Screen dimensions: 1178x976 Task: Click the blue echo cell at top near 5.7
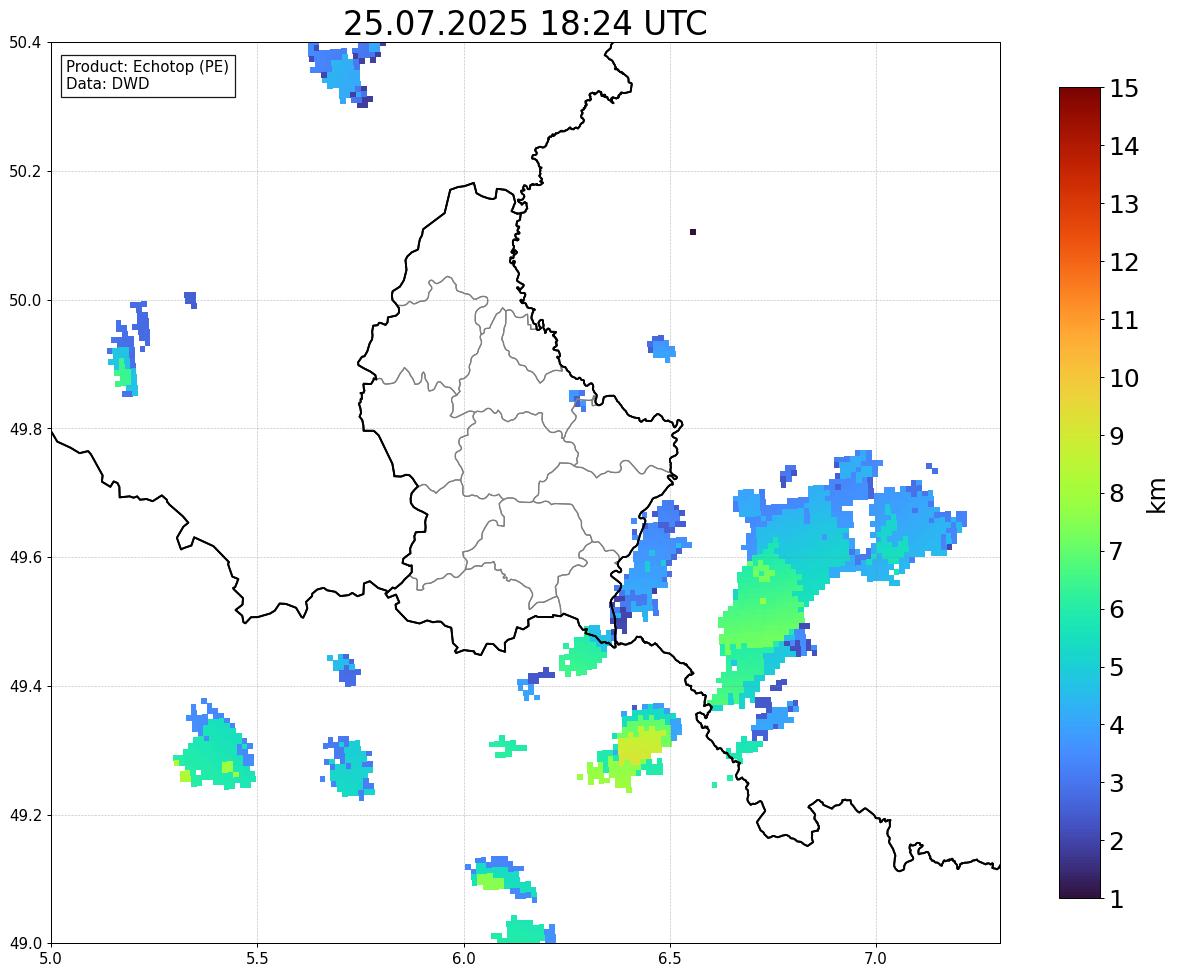pos(346,73)
